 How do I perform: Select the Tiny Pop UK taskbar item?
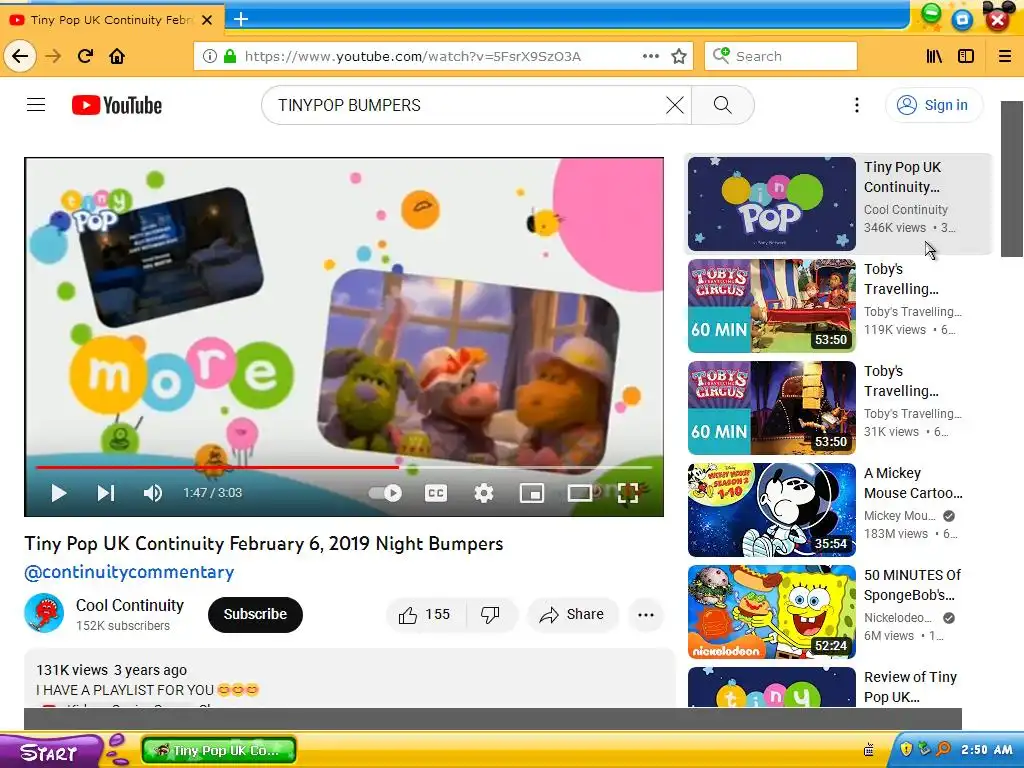219,751
